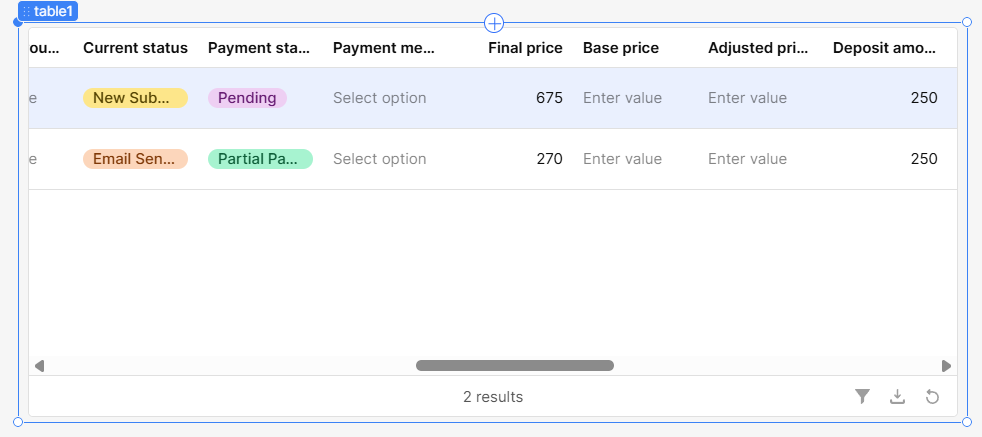Select the Email Sent status tag
Screen dimensions: 982x437
click(135, 159)
